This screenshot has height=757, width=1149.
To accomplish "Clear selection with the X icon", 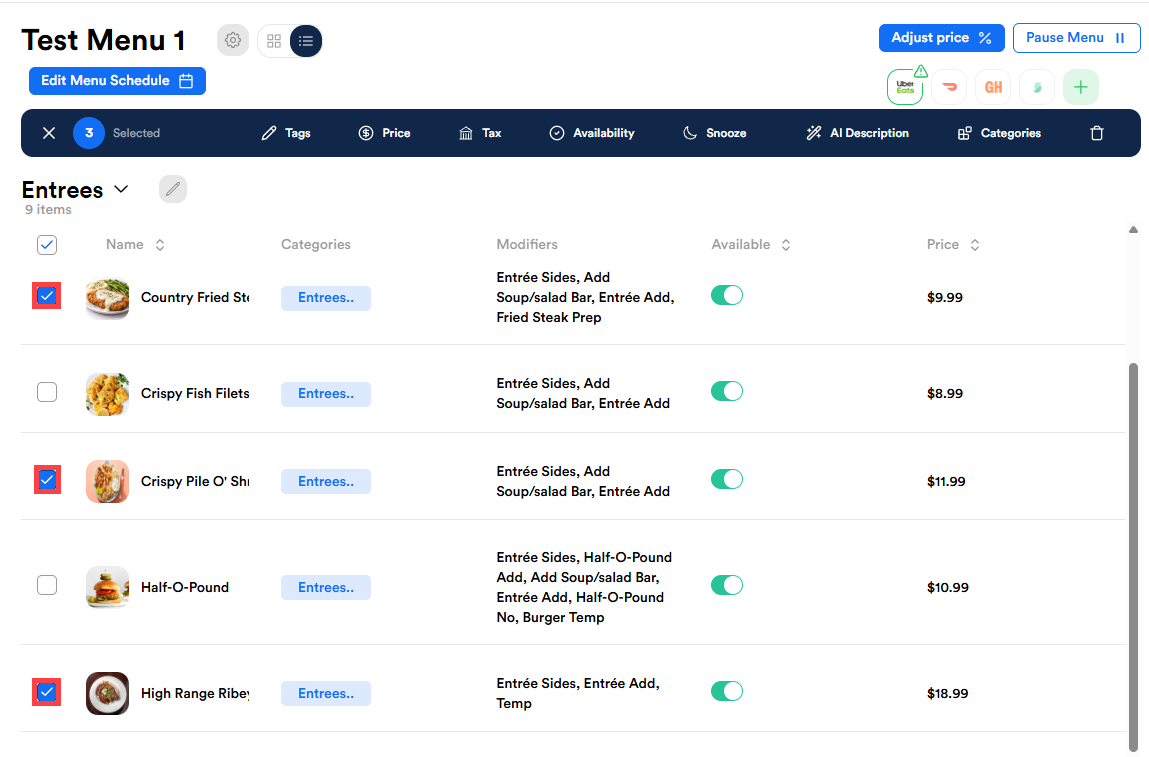I will pos(49,133).
